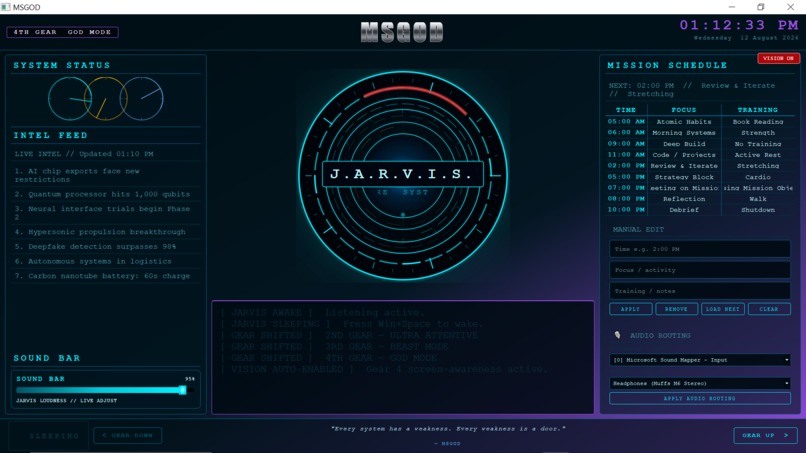The image size is (806, 453).
Task: Click the NEXT: 02:00 PM schedule summary
Action: pyautogui.click(x=692, y=89)
